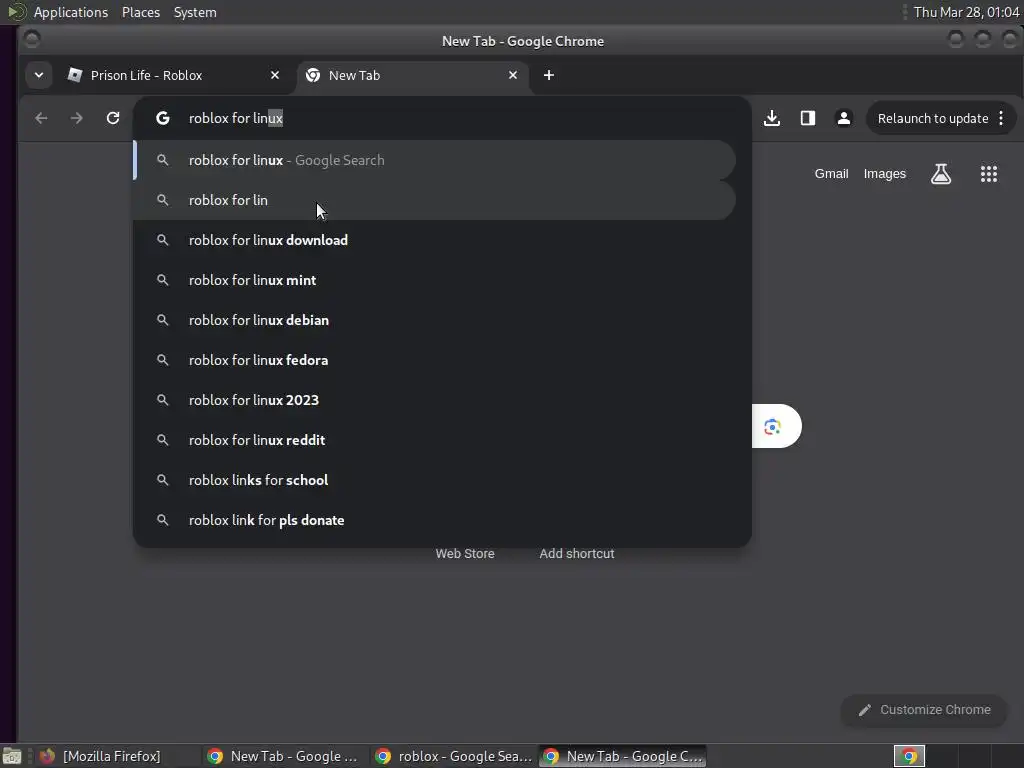Open the Images link

(x=884, y=174)
